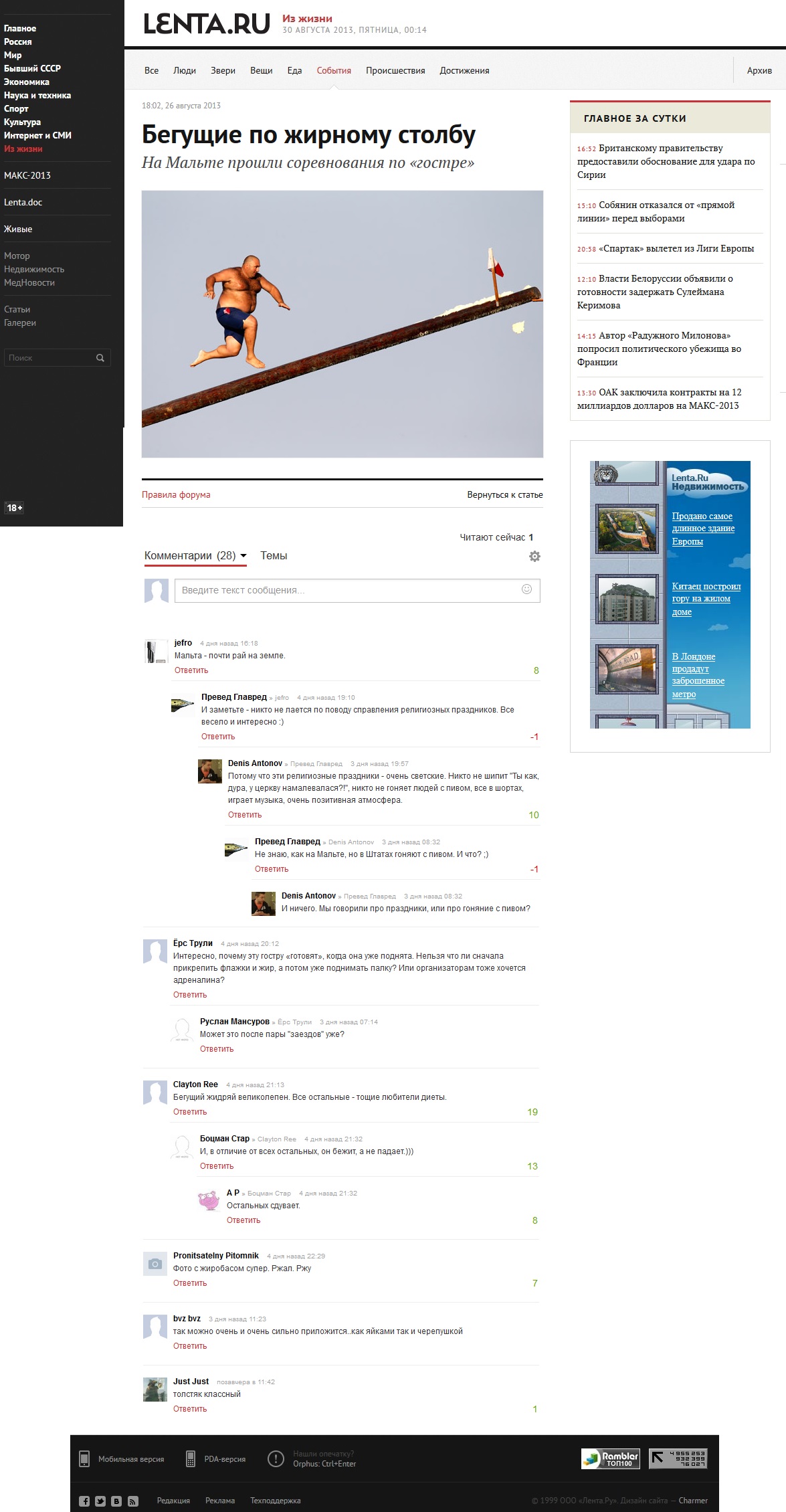Switch to the Темы tab
Image resolution: width=786 pixels, height=1512 pixels.
click(274, 556)
